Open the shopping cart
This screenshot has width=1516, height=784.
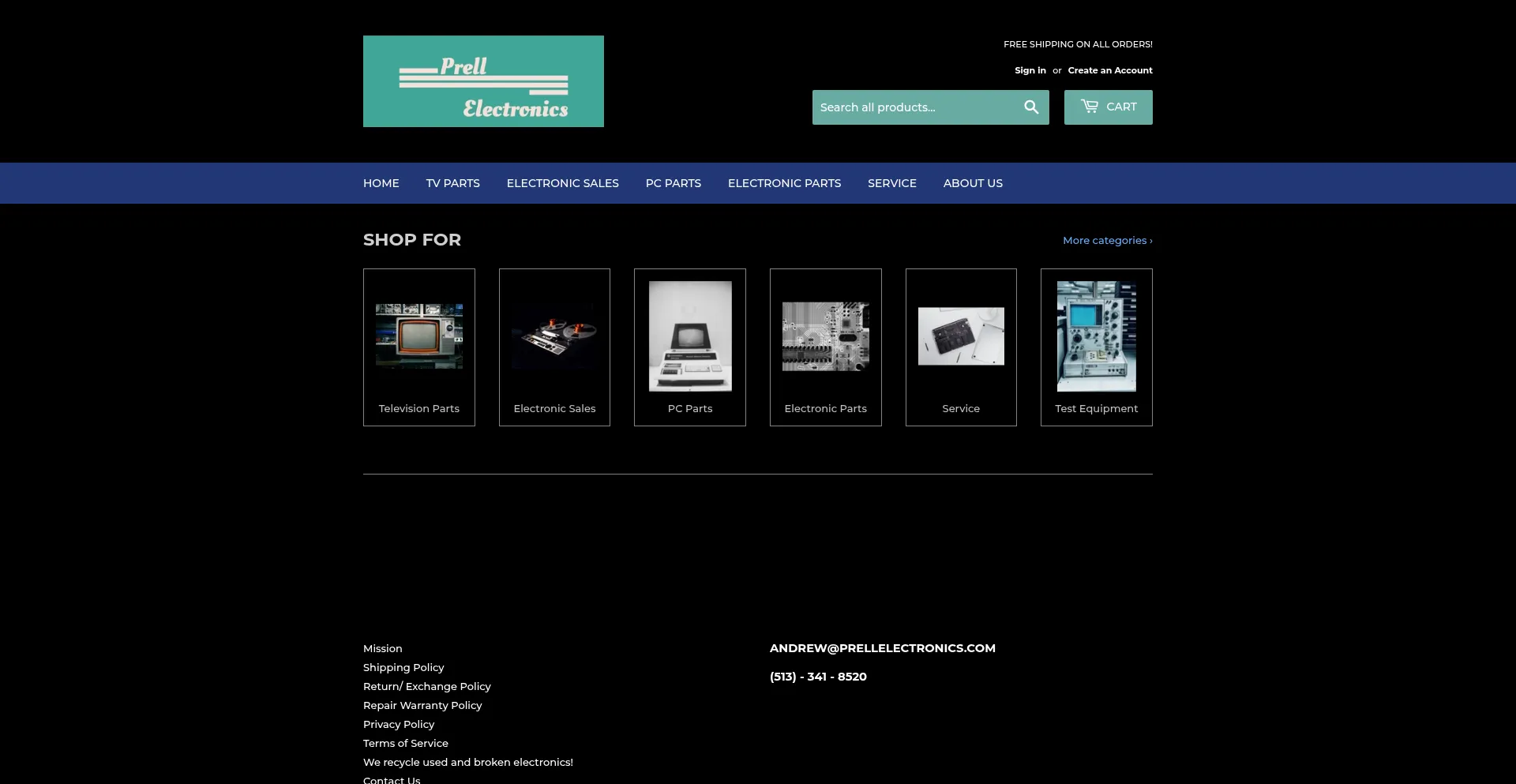[1108, 107]
